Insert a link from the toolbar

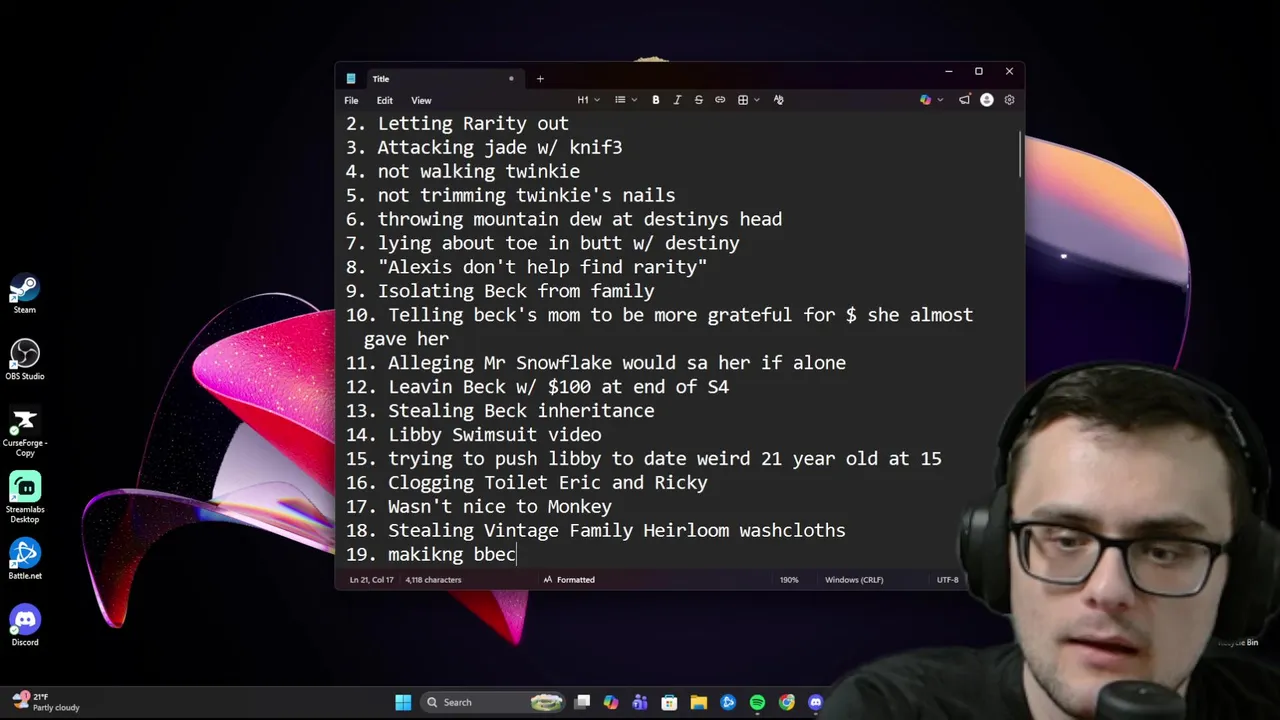pyautogui.click(x=720, y=100)
